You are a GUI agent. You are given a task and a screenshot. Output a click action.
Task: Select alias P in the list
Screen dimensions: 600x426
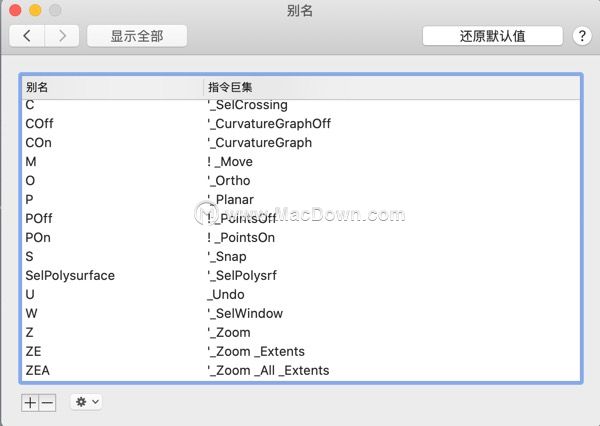[x=29, y=199]
